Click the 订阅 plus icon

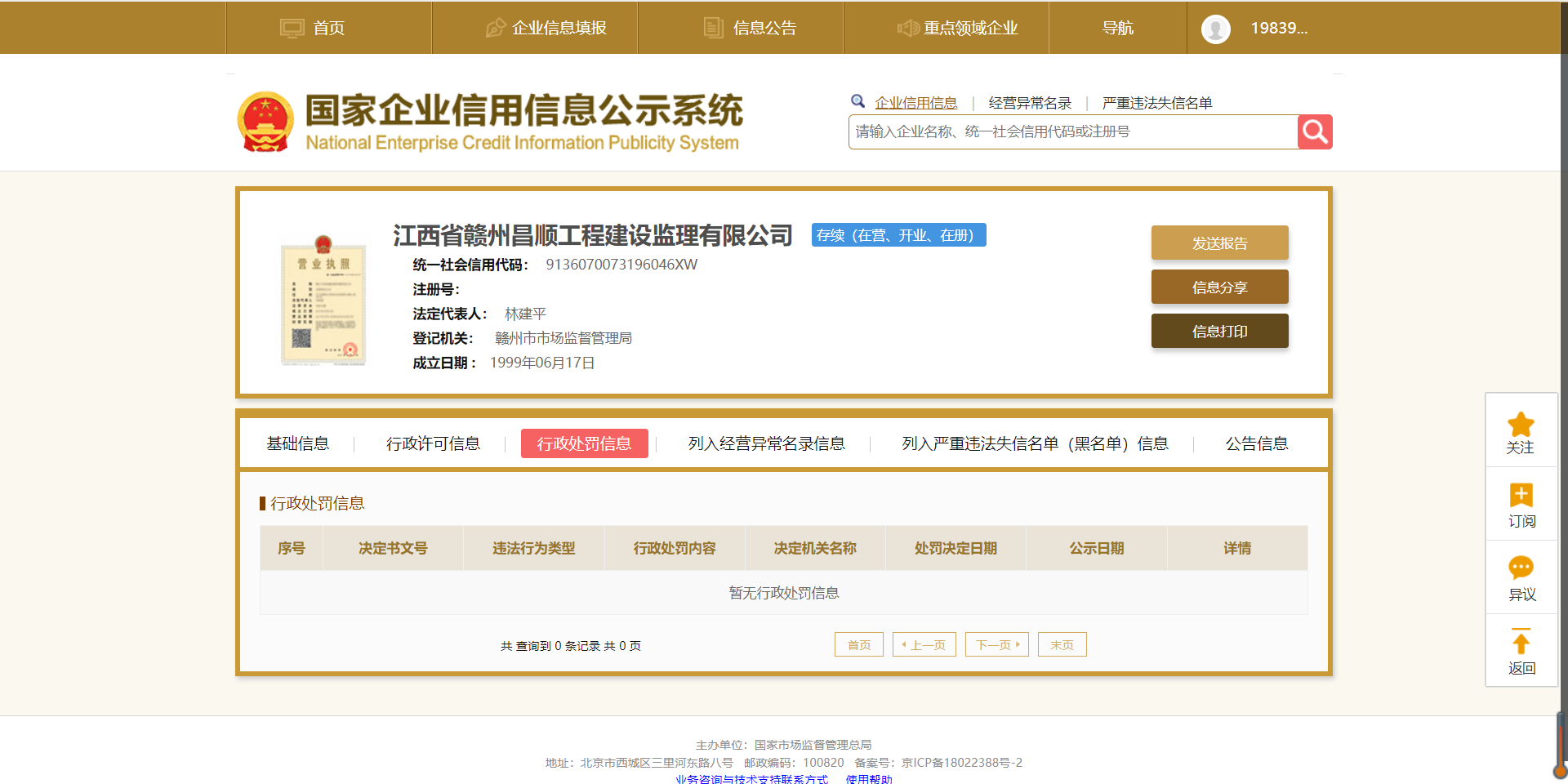[1521, 495]
